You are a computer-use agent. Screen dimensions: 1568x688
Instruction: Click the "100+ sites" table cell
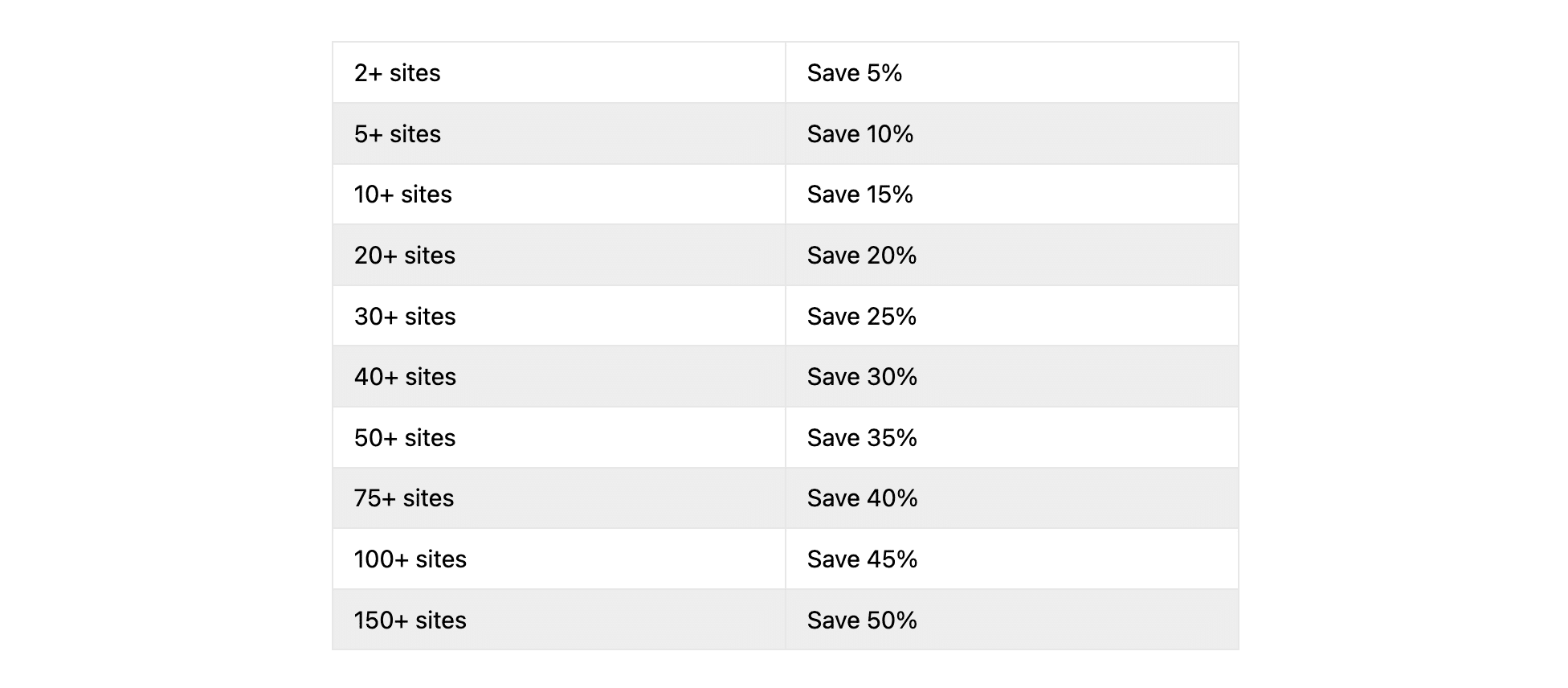click(410, 559)
